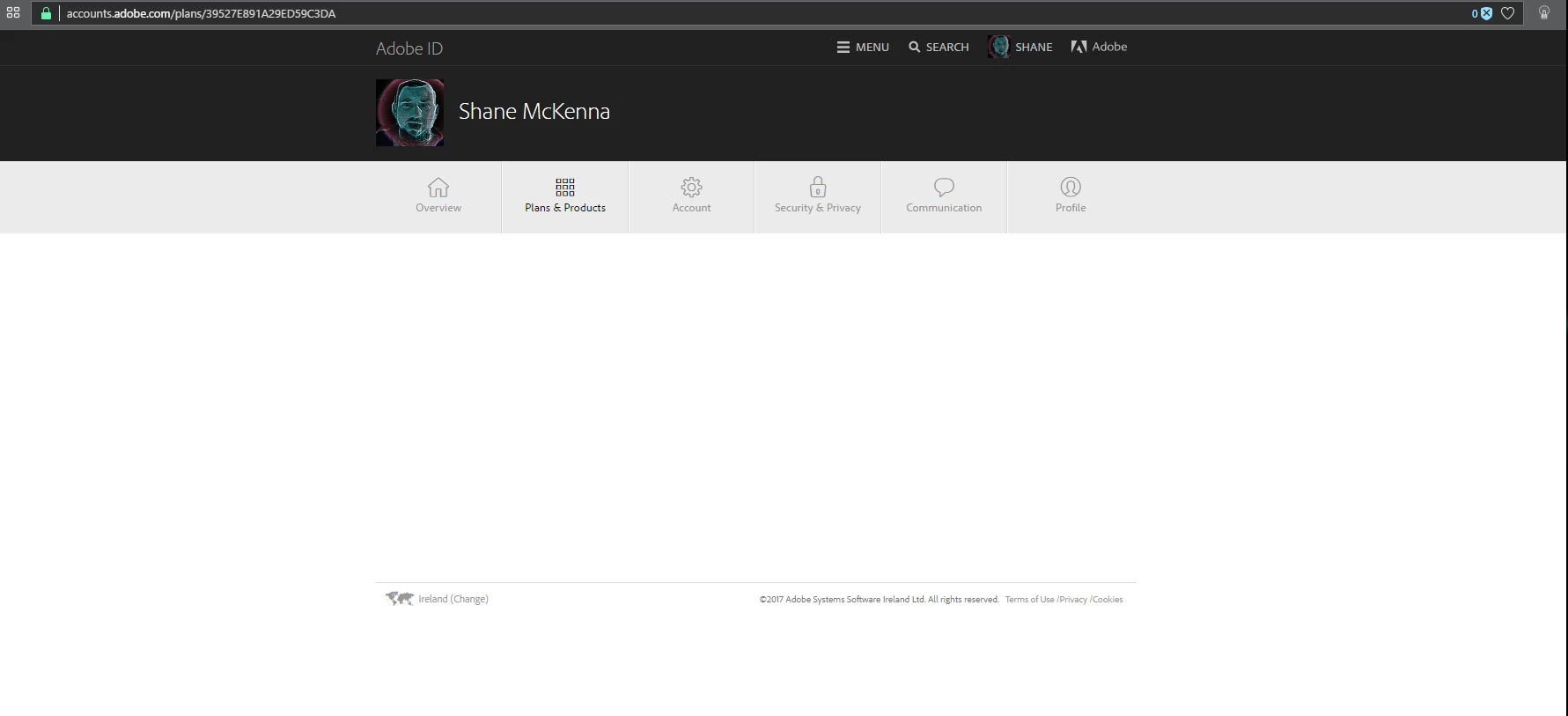
Task: Click the green secure padlock icon
Action: click(x=46, y=13)
